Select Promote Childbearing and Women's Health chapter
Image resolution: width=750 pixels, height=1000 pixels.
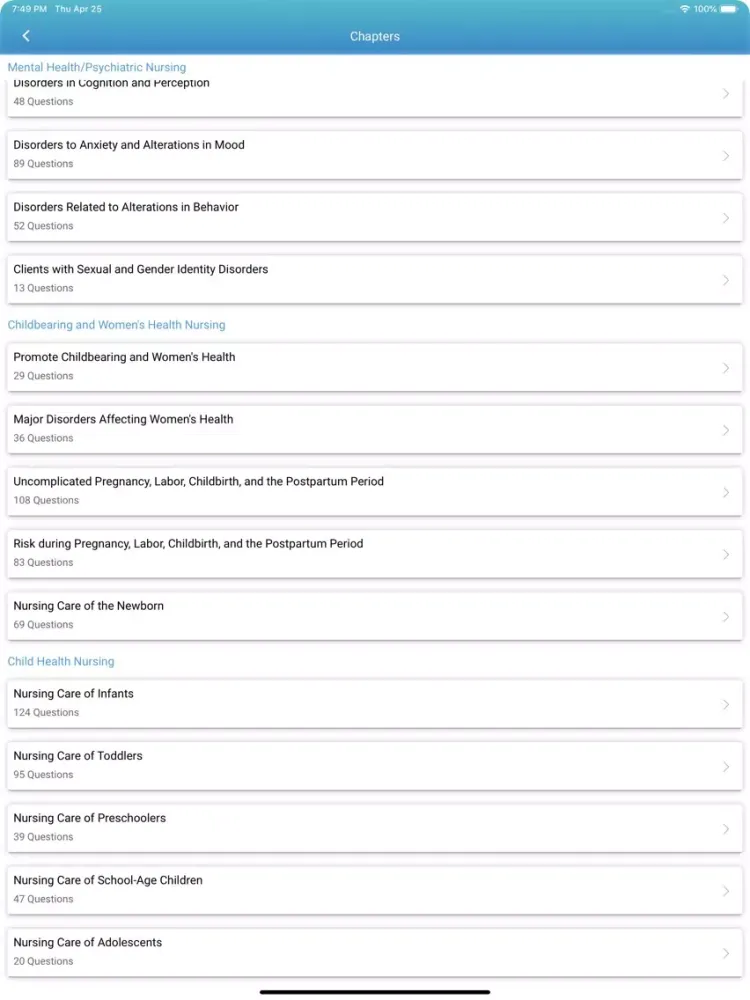pyautogui.click(x=375, y=366)
